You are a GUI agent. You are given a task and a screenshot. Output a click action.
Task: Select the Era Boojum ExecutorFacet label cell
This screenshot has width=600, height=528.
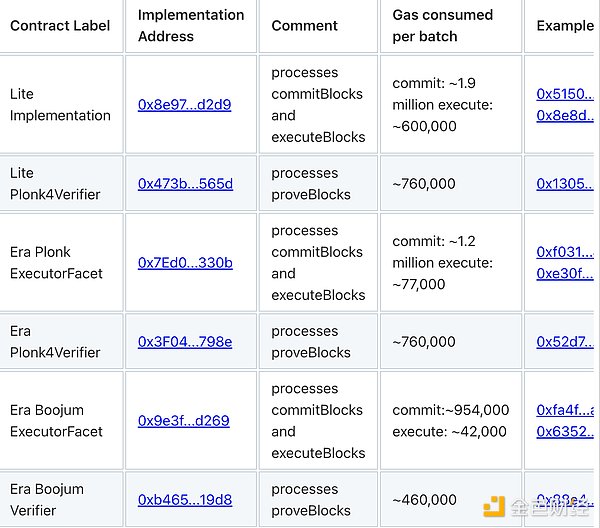pyautogui.click(x=56, y=420)
